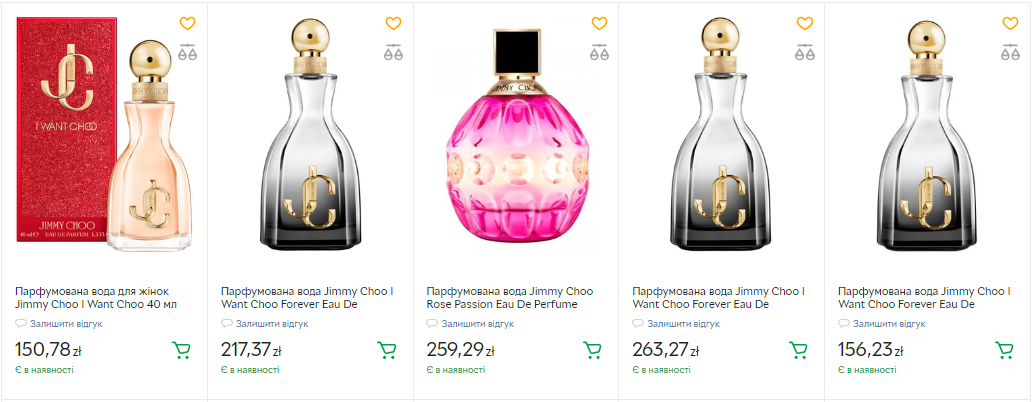Screen dimensions: 1032x402
Task: Favorite the I Want Choo 40 мл perfume
Action: tap(187, 23)
